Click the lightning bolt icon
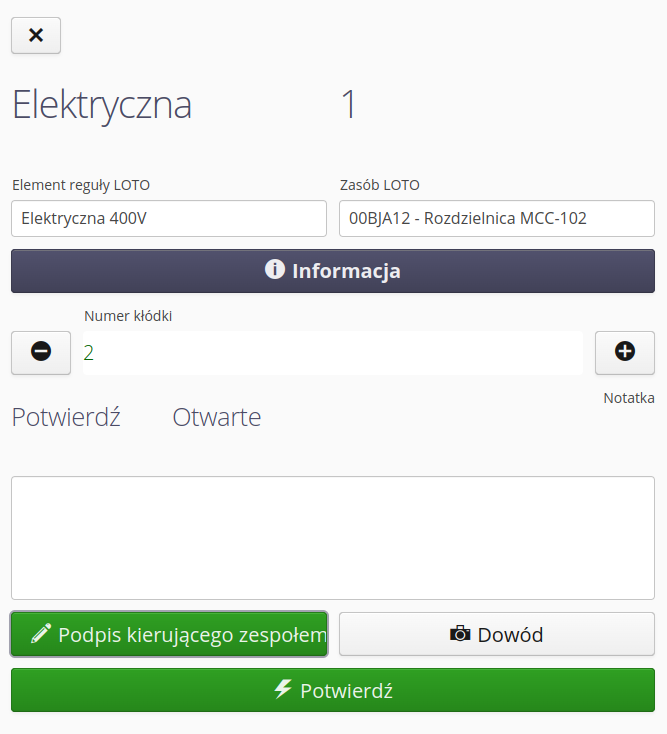The width and height of the screenshot is (667, 734). [284, 689]
